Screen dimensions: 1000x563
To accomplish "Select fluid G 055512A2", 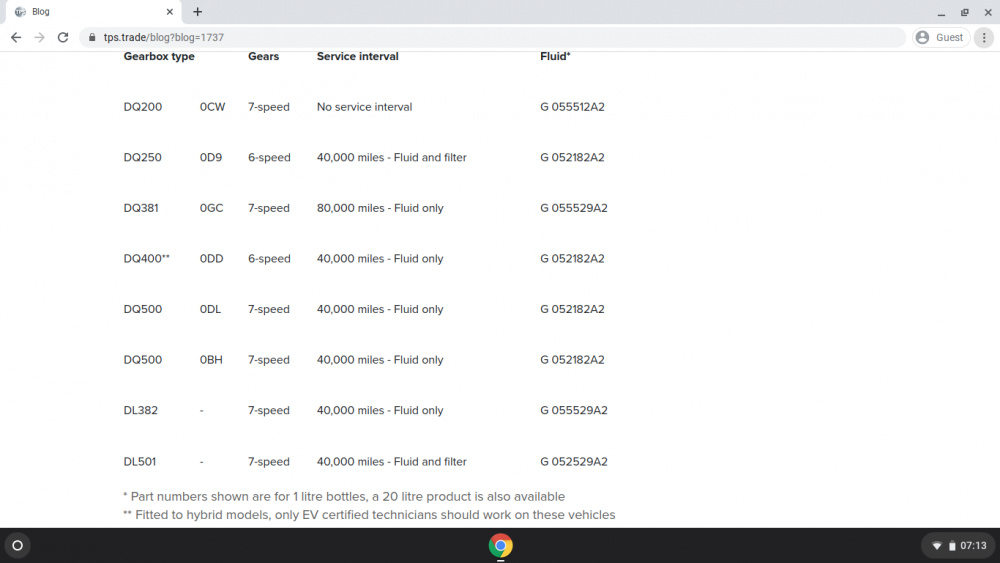I will tap(572, 107).
